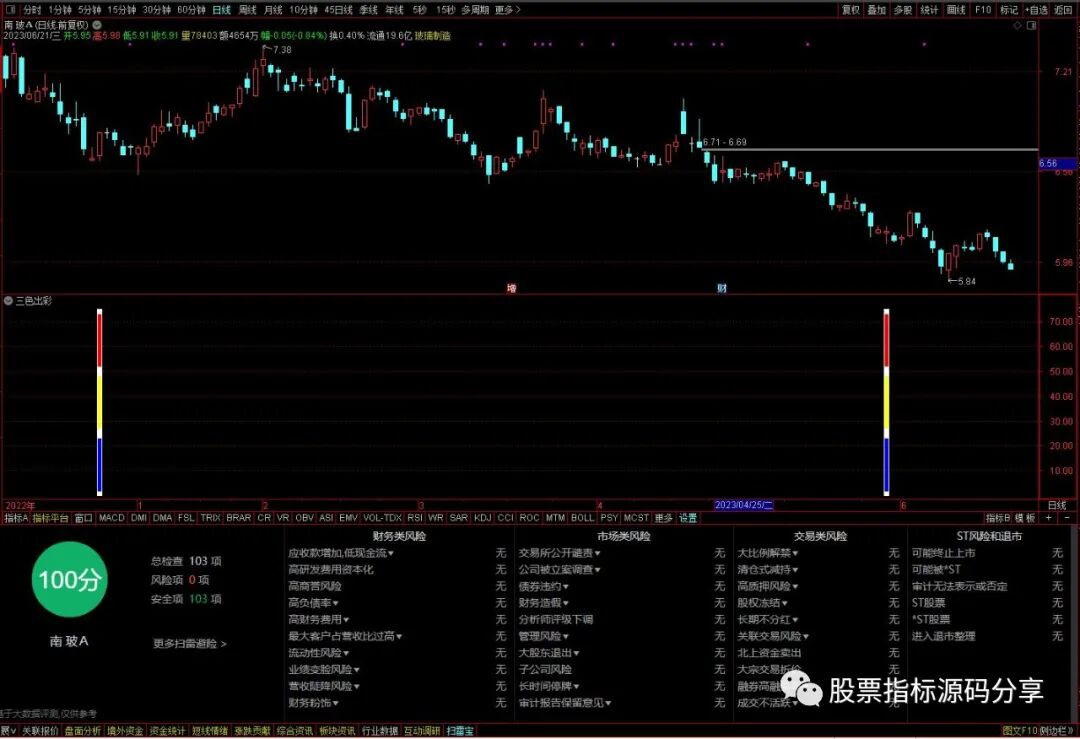Click the 可能终止上市 row text

[x=944, y=553]
